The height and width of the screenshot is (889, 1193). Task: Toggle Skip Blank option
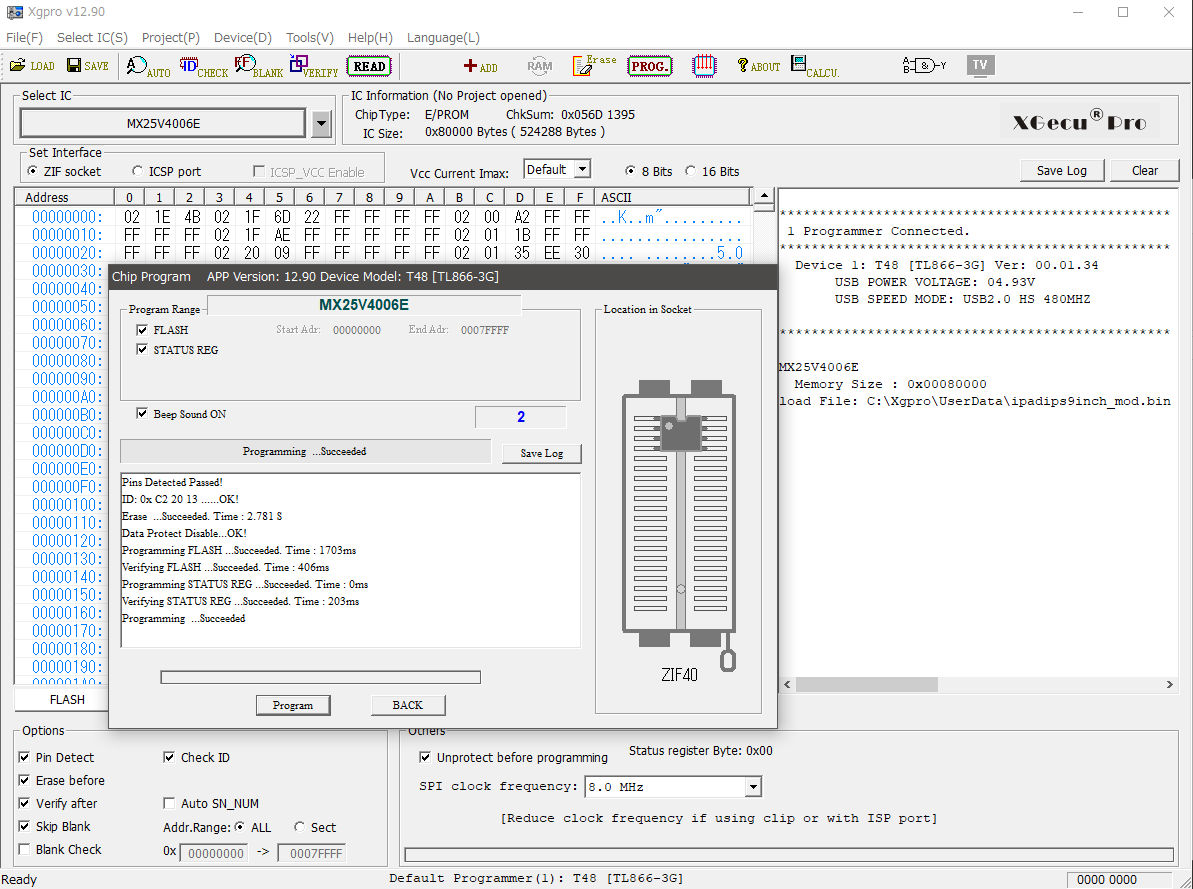[24, 826]
